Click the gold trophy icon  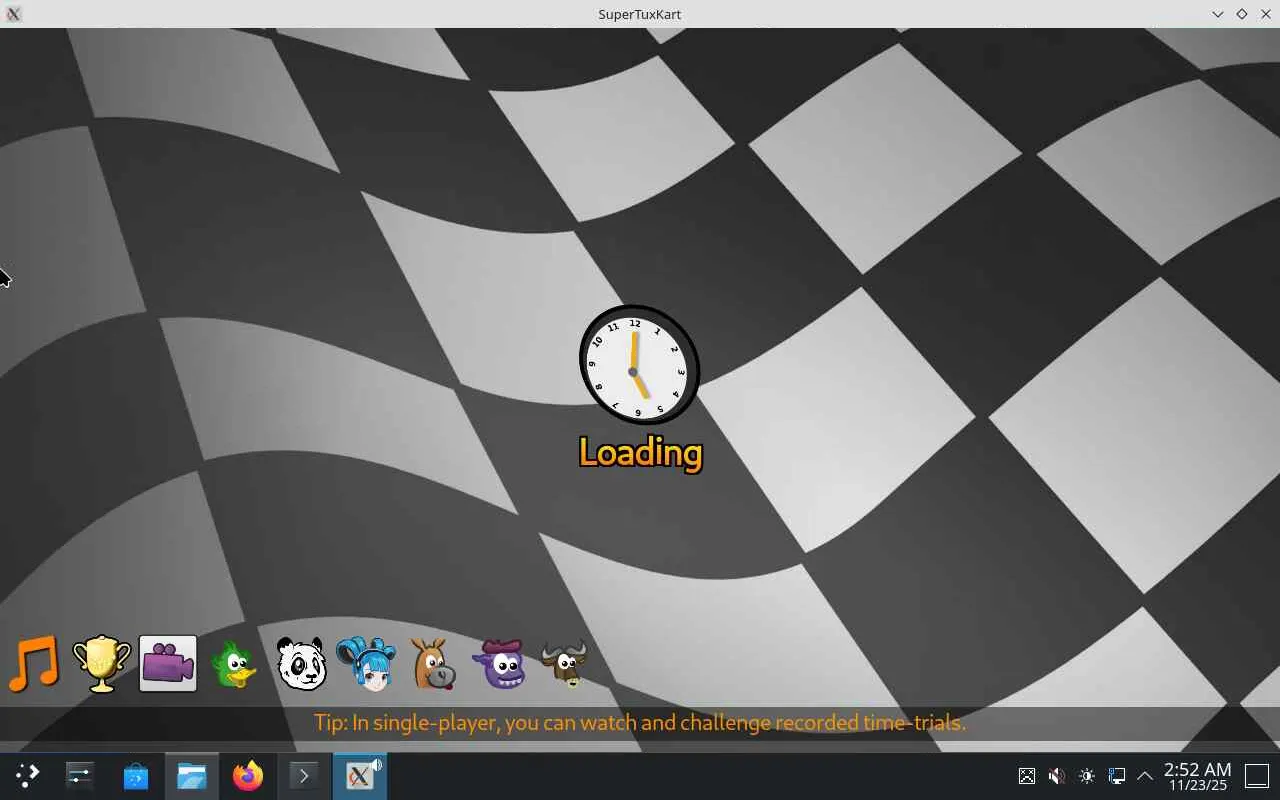pos(102,664)
